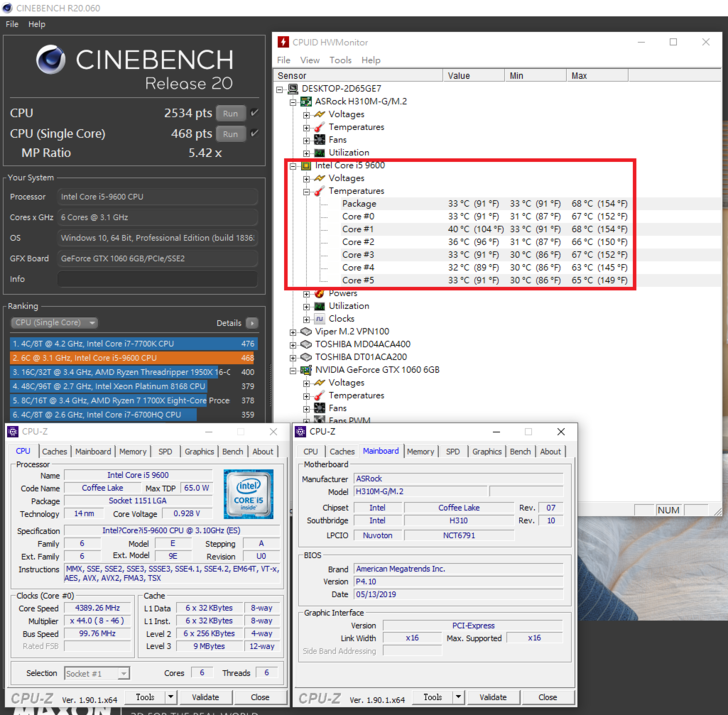Click the ranking Details arrow button
Viewport: 728px width, 715px height.
pyautogui.click(x=251, y=323)
